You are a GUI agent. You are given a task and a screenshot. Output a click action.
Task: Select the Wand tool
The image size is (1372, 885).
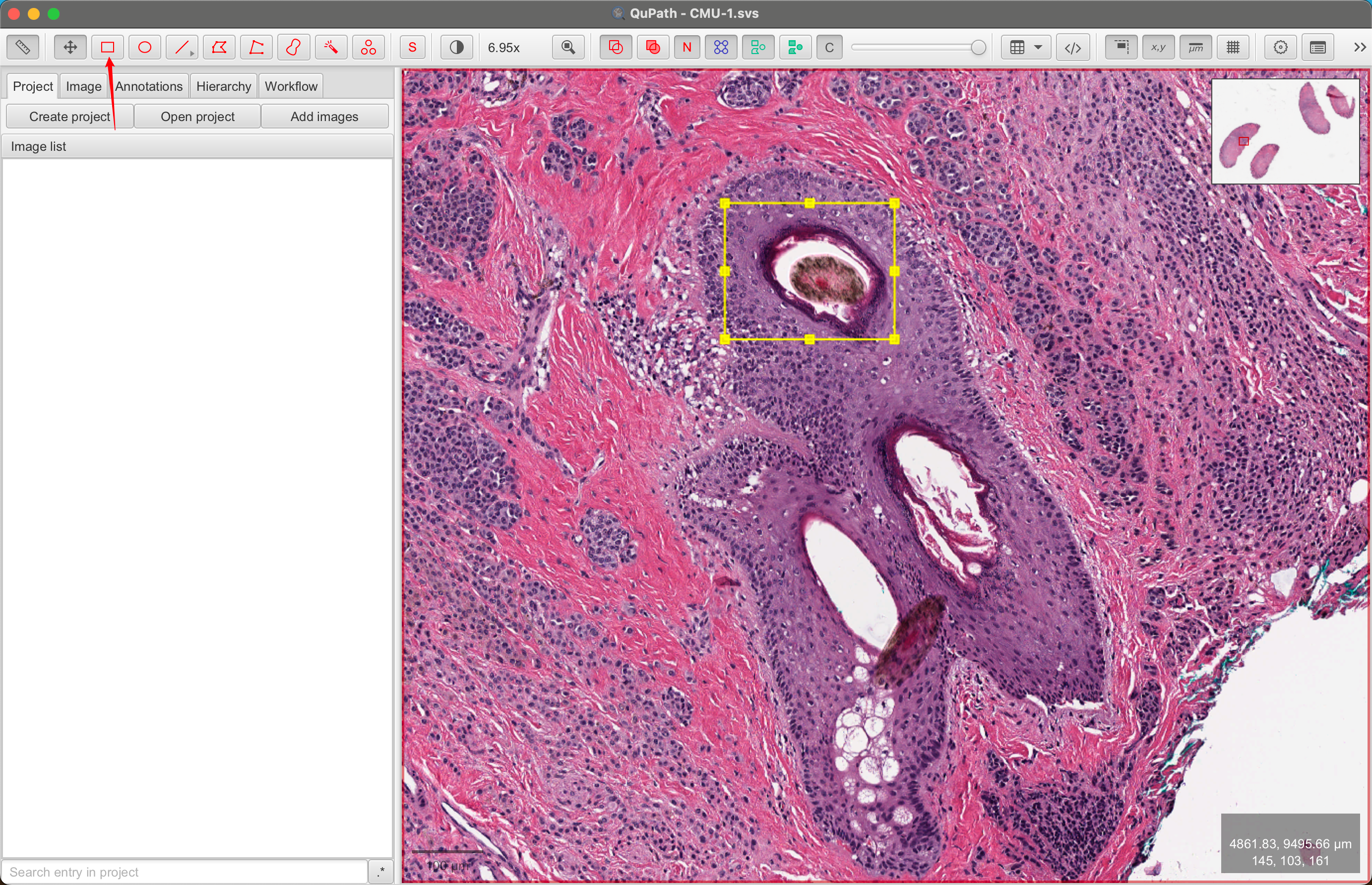pos(331,47)
